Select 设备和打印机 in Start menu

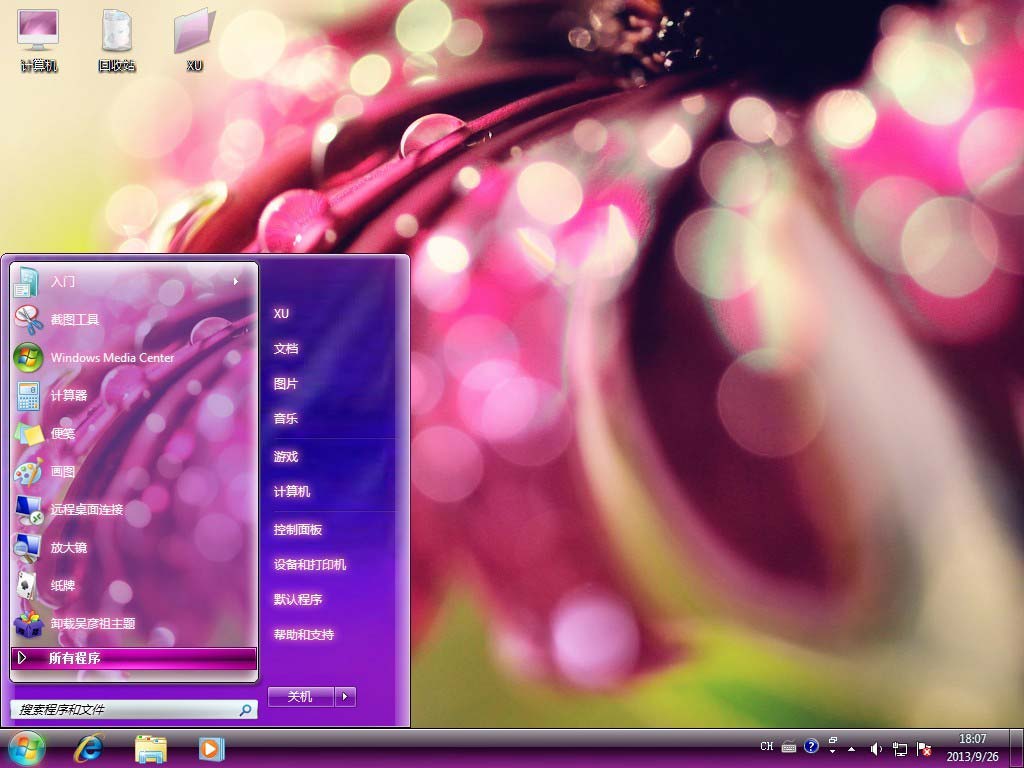(310, 564)
